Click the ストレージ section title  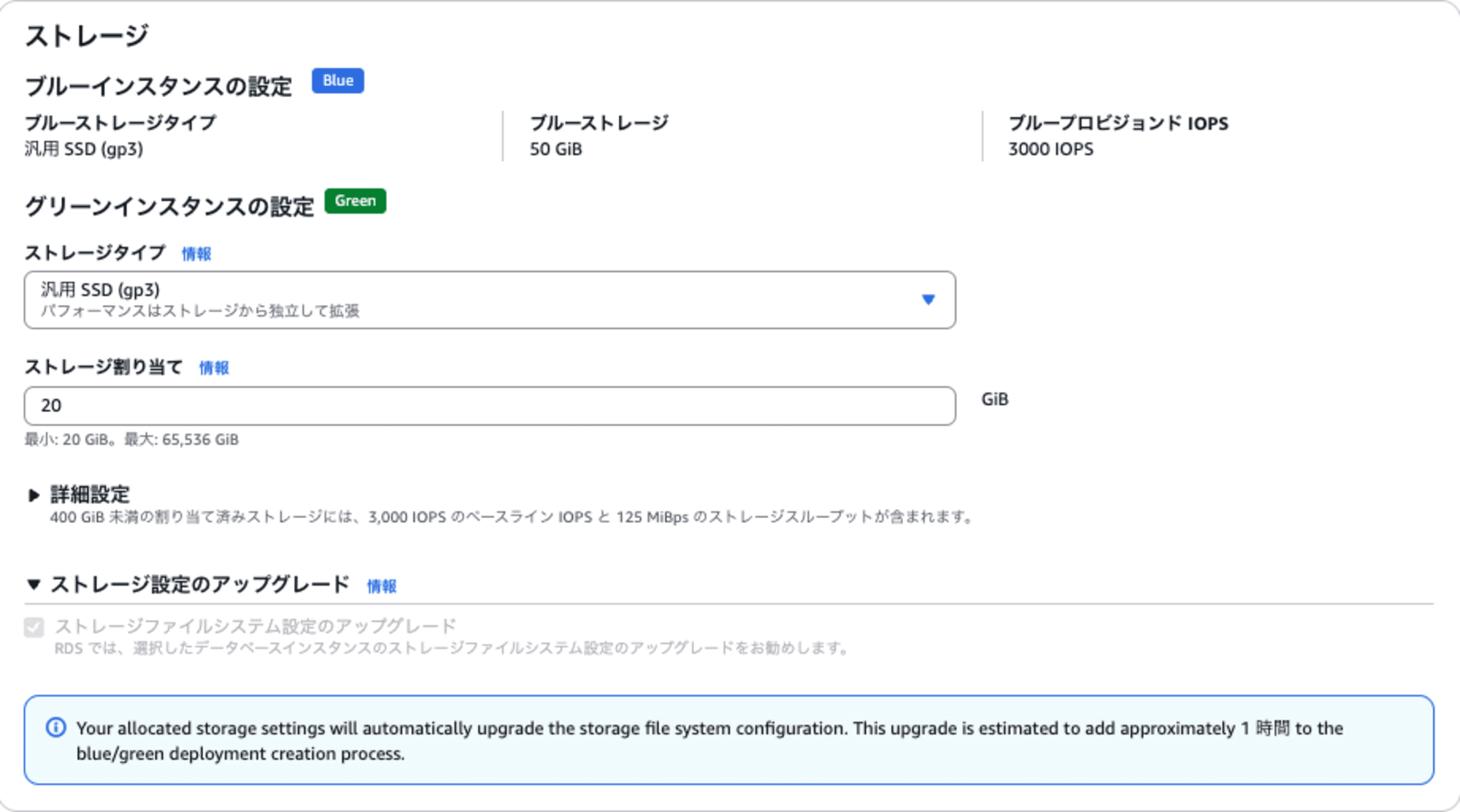coord(87,35)
